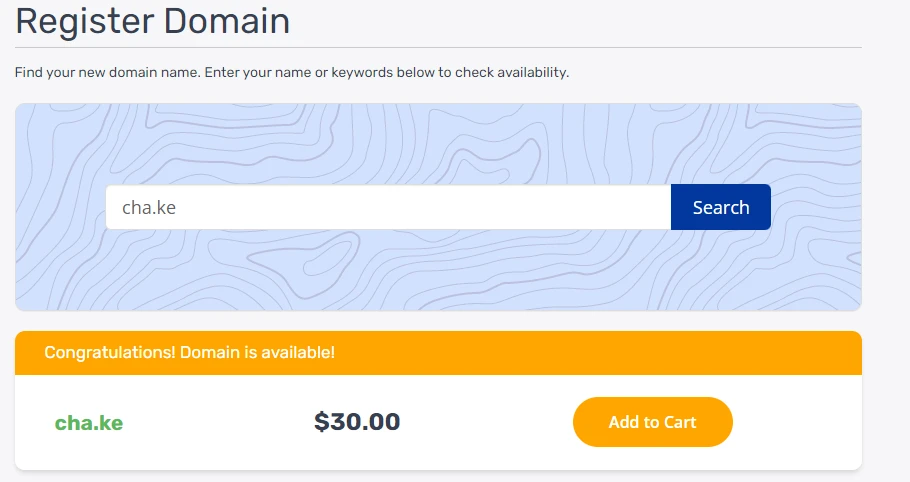
Task: Click the Register Domain heading
Action: coord(152,21)
